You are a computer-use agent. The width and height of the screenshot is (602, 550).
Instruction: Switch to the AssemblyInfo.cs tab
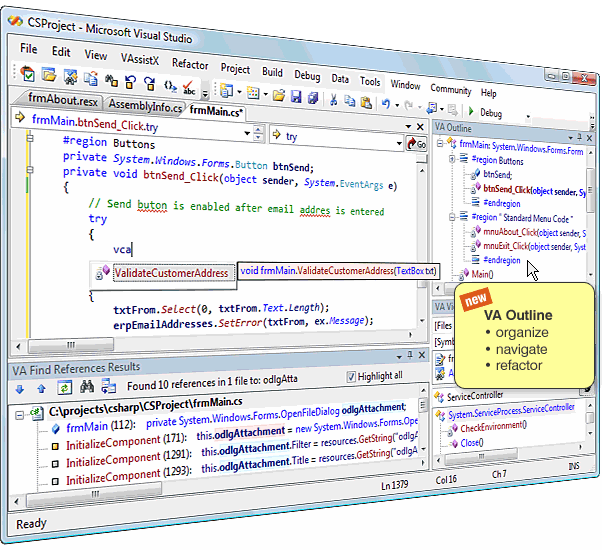[145, 105]
